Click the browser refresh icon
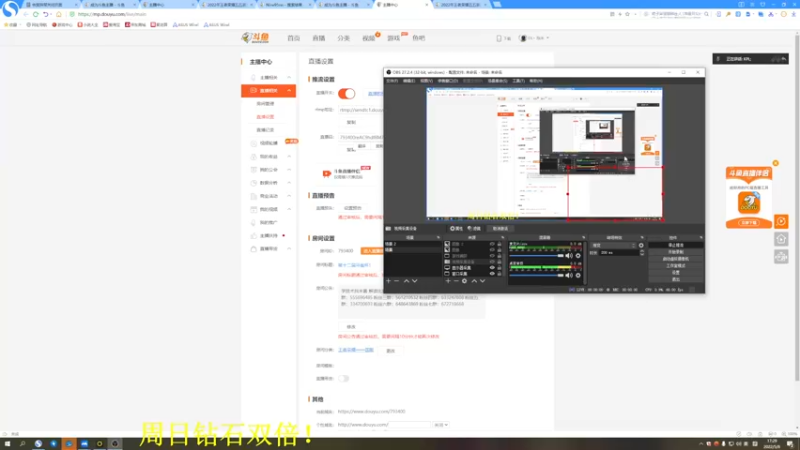800x450 pixels. click(36, 14)
